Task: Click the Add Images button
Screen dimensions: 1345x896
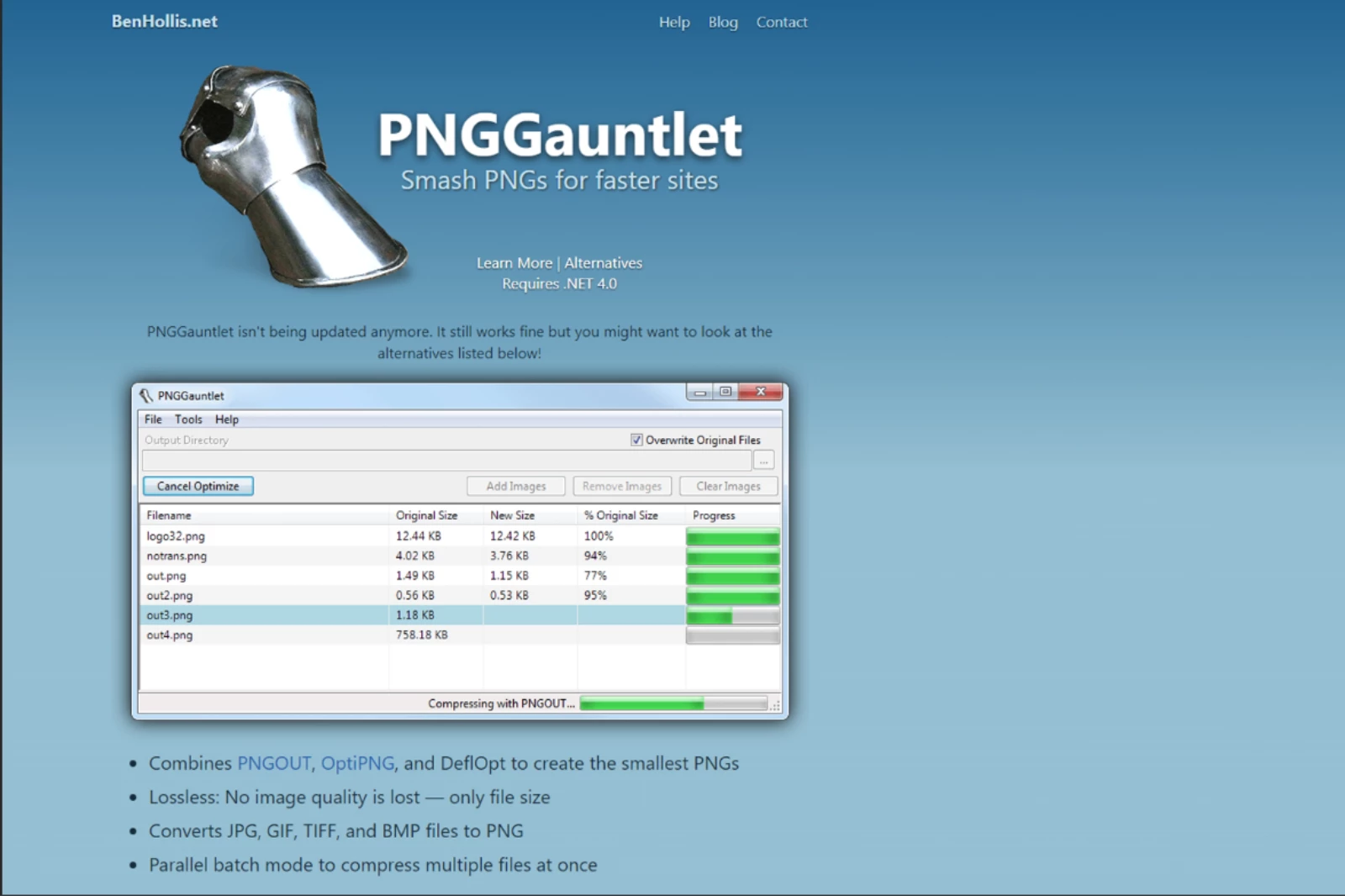Action: (x=516, y=486)
